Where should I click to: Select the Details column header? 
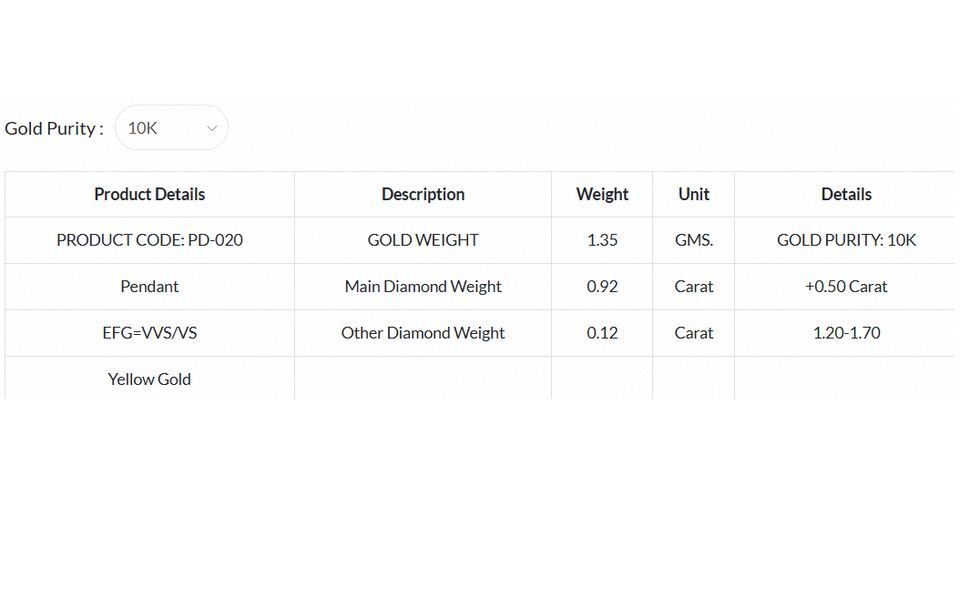[846, 194]
